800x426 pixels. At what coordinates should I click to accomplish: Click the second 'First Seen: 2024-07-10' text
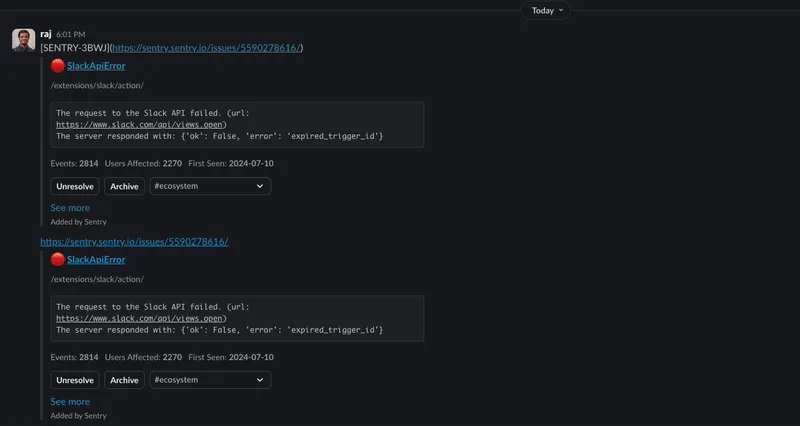(231, 358)
